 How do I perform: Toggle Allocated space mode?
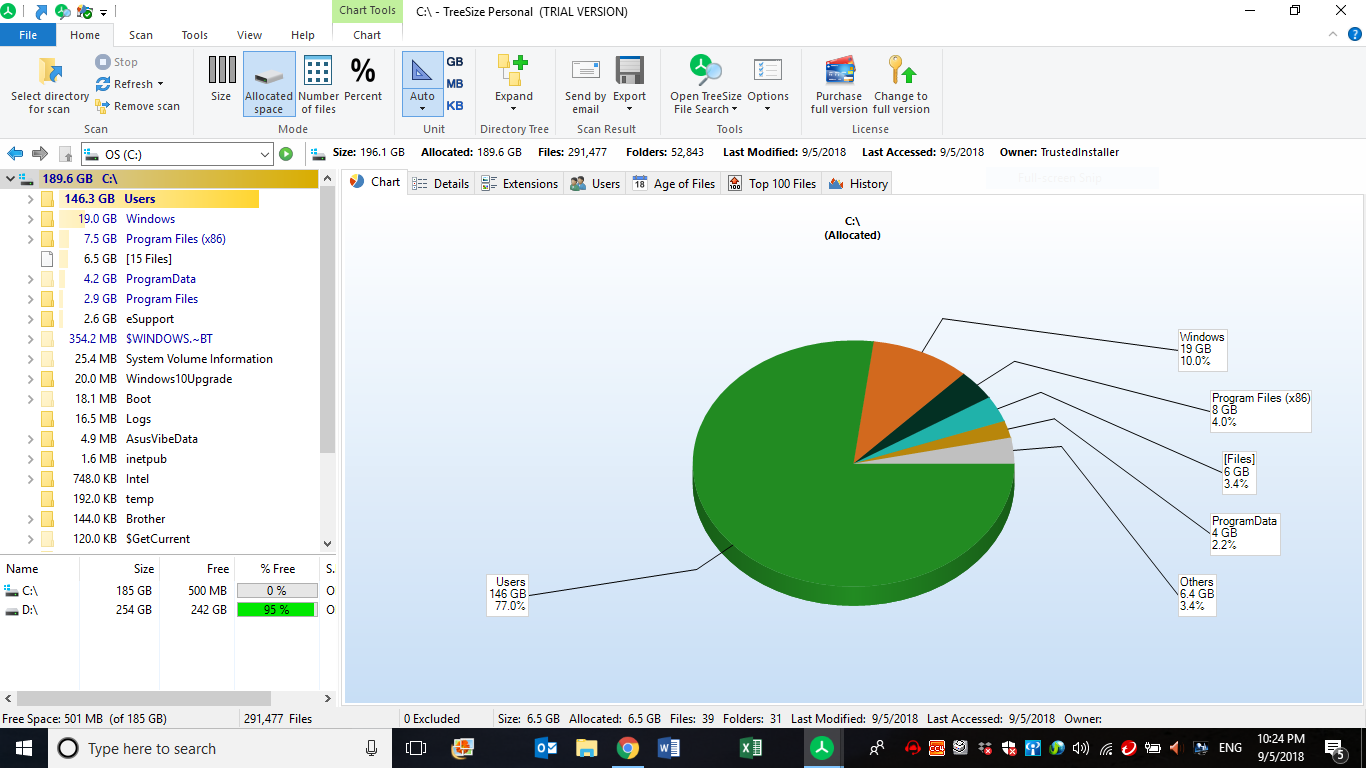tap(268, 84)
